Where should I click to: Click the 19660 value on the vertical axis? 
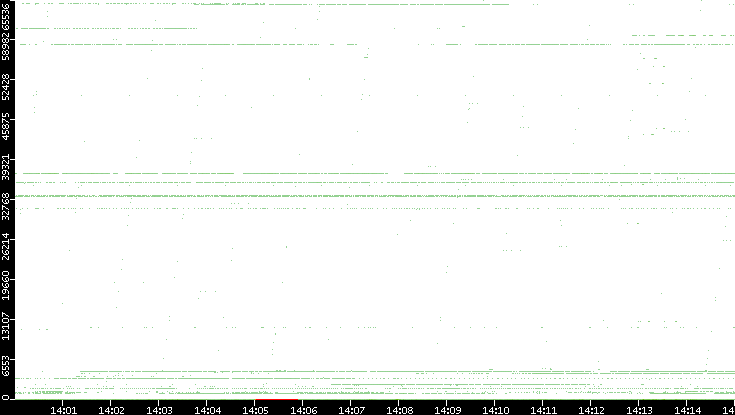pyautogui.click(x=6, y=286)
